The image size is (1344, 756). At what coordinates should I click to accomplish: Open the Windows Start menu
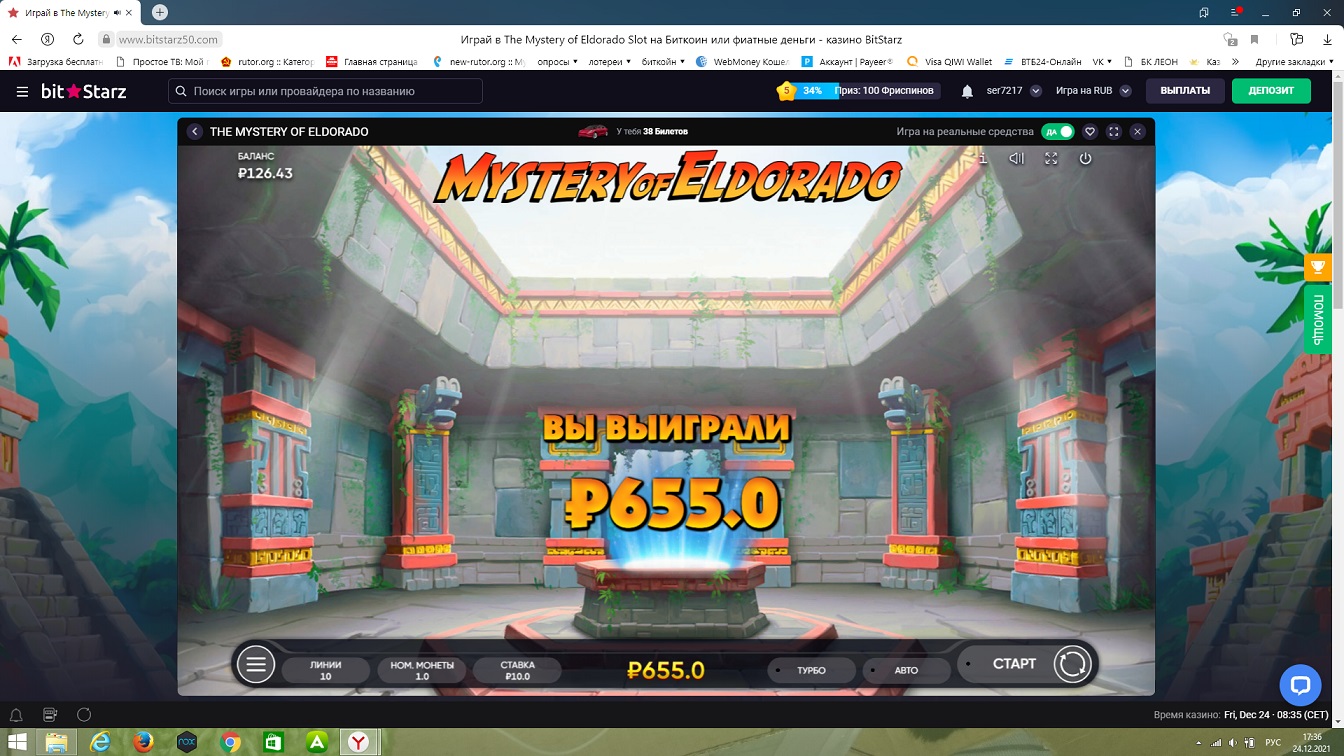17,742
